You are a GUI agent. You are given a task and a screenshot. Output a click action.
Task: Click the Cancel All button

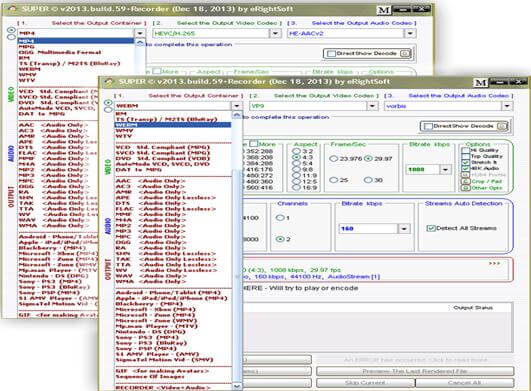[464, 383]
